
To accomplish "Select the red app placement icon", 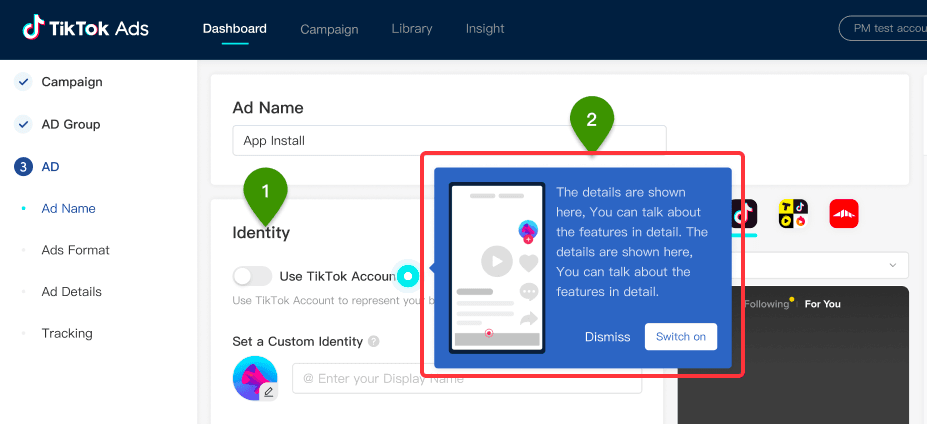I will click(843, 213).
